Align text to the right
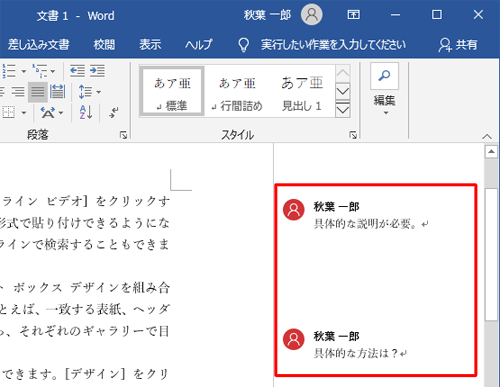This screenshot has height=387, width=500. pyautogui.click(x=18, y=92)
